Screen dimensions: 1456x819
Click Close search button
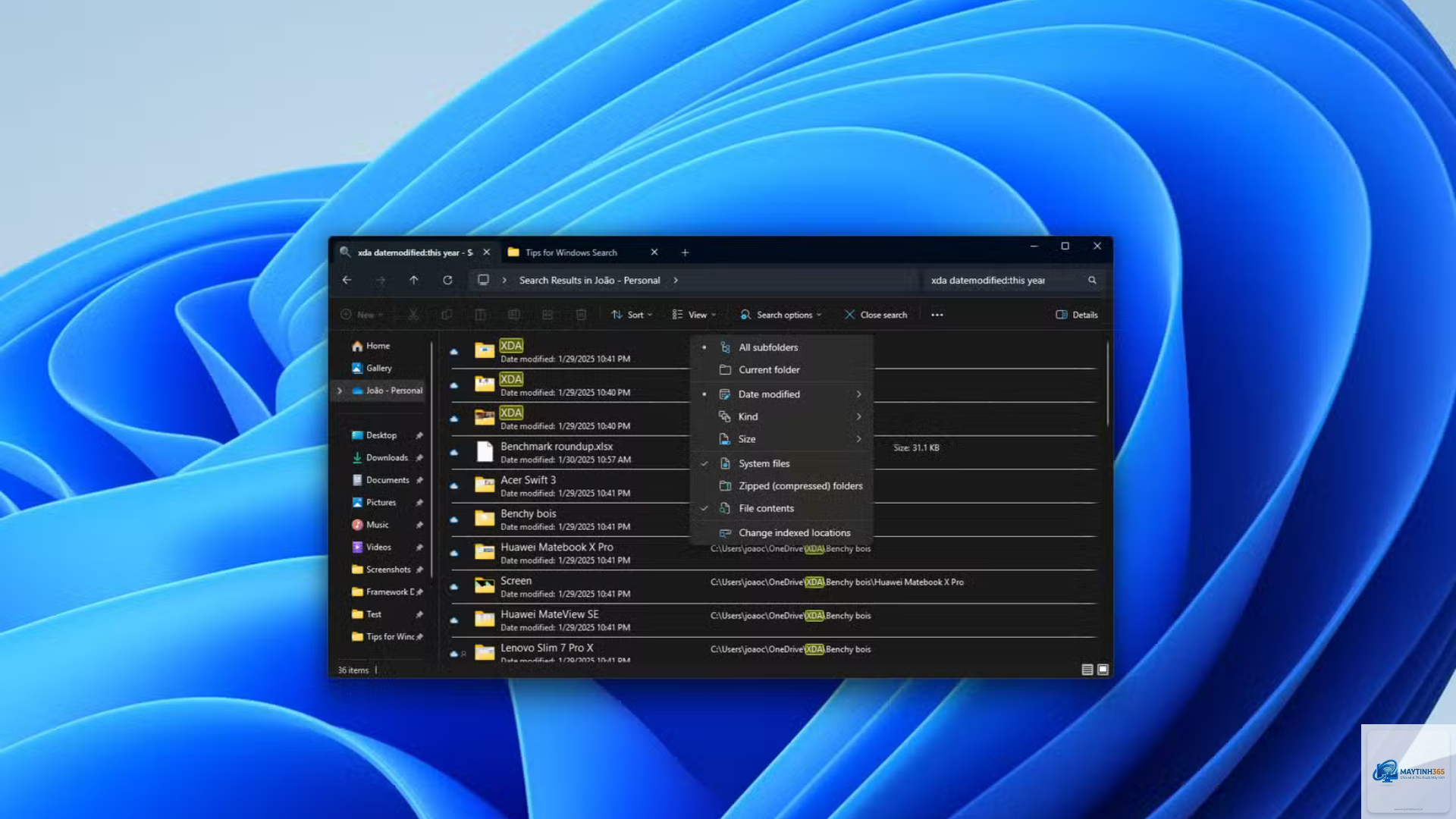(875, 315)
